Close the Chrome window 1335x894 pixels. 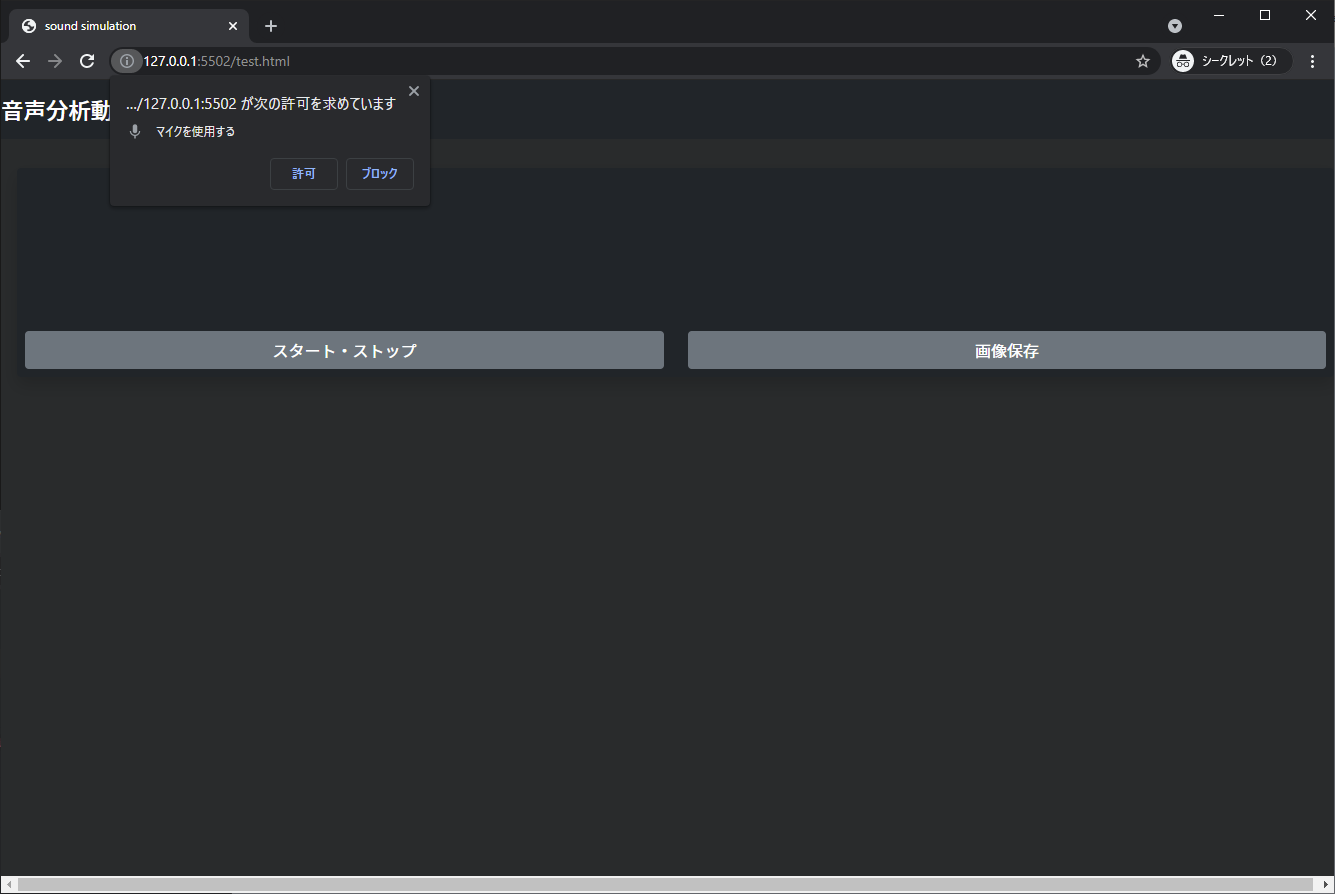pyautogui.click(x=1311, y=15)
